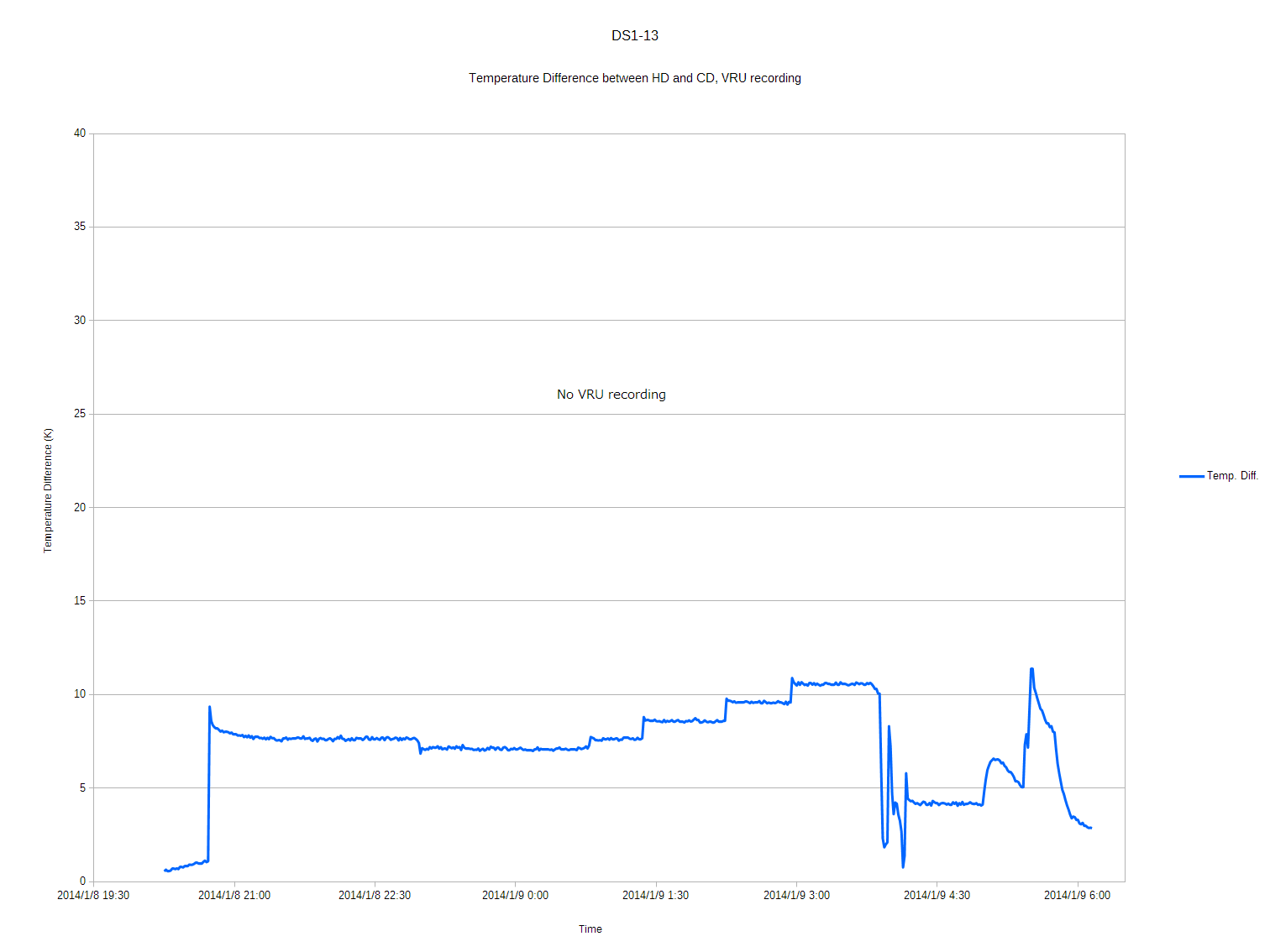Select the subtitle about Temperature Difference

tap(634, 78)
